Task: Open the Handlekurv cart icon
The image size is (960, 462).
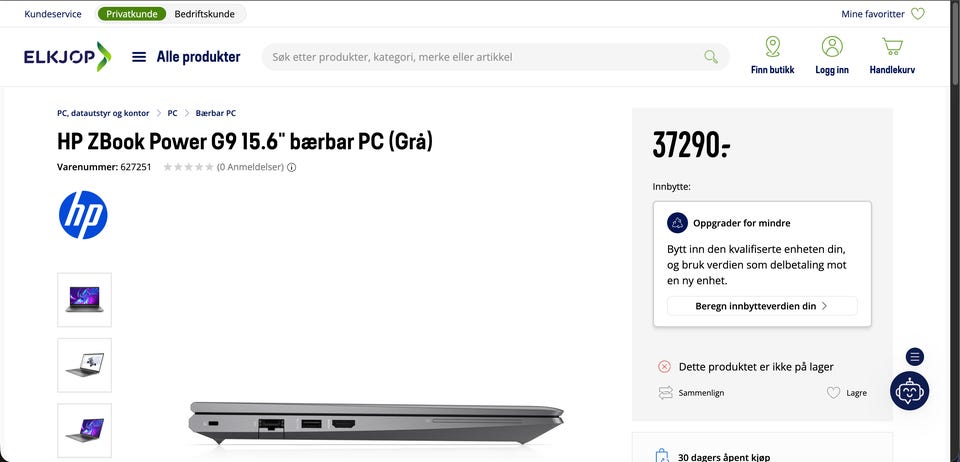Action: coord(892,47)
